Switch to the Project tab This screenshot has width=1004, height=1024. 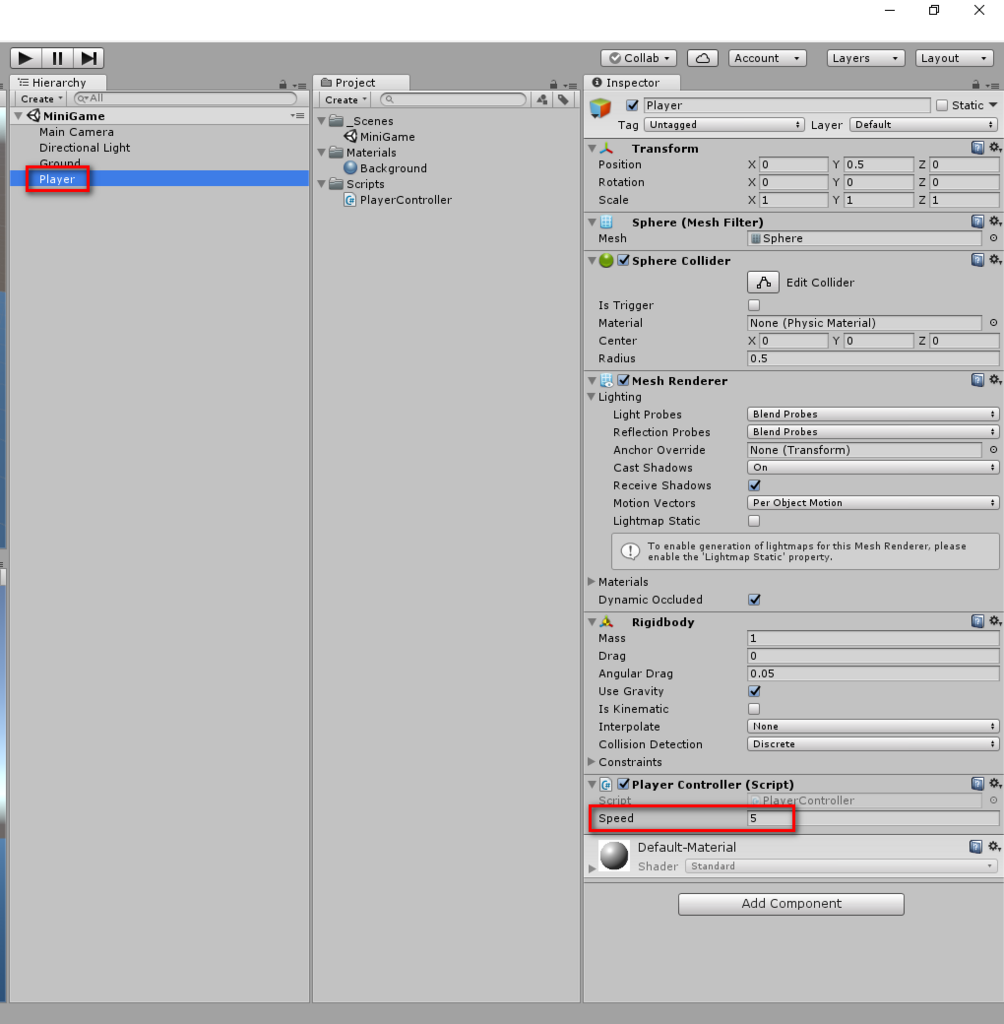click(x=361, y=82)
